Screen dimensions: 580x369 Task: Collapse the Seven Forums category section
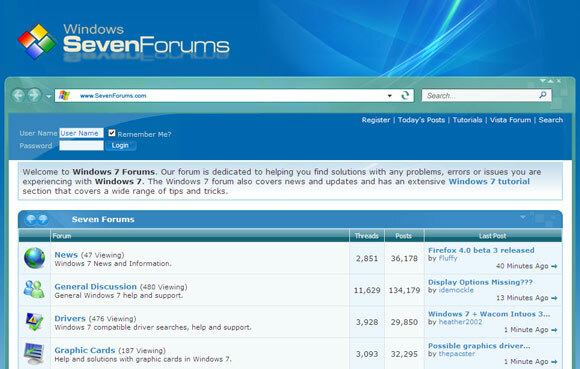[x=523, y=217]
